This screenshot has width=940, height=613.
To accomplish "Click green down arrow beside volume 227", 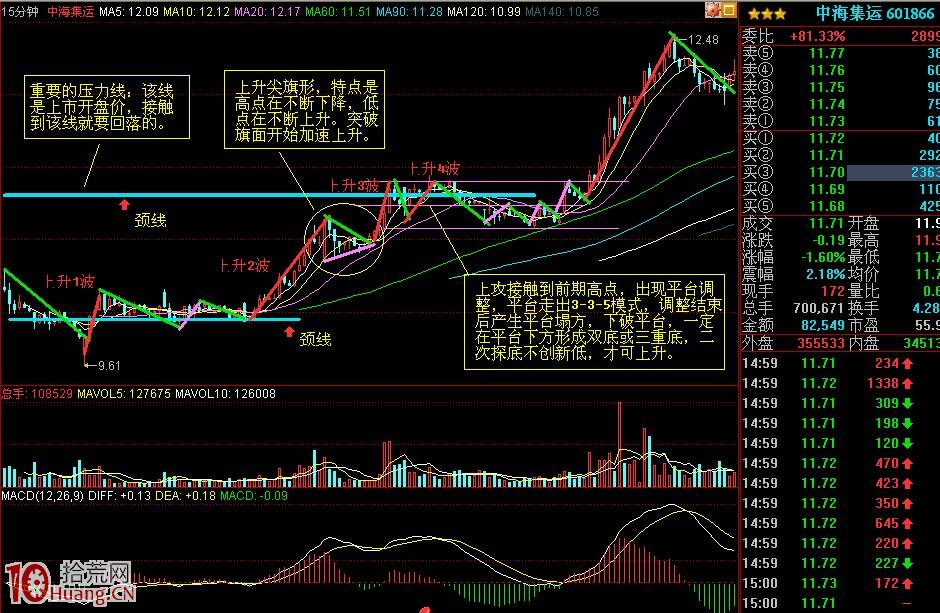I will 907,563.
